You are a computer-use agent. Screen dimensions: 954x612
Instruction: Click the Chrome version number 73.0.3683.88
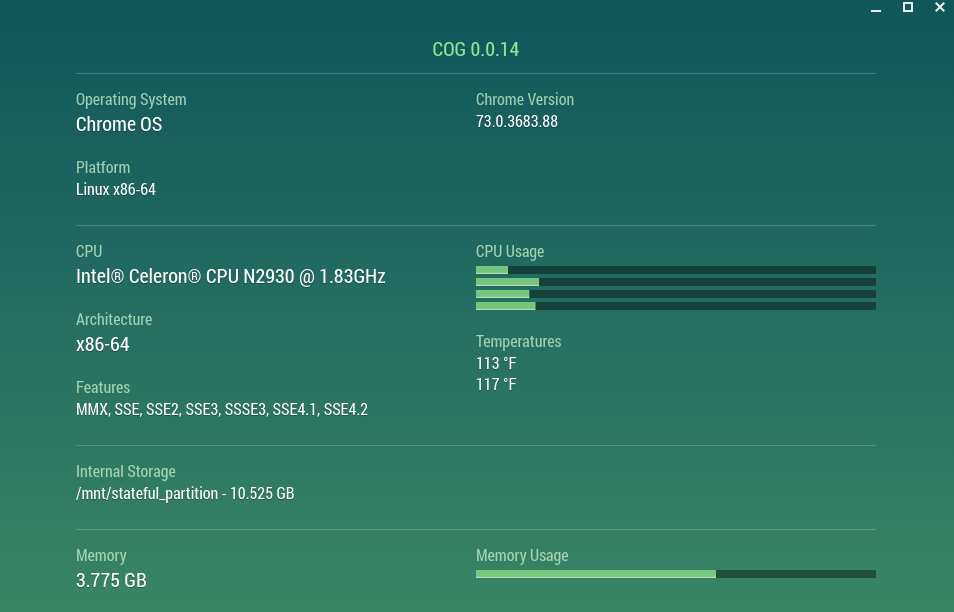(x=516, y=121)
